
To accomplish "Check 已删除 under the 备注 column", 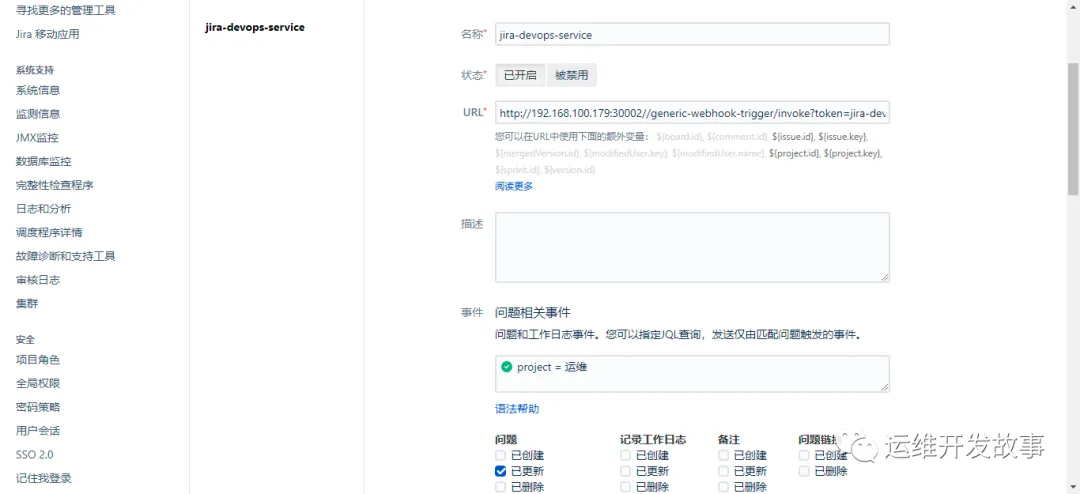I will tap(723, 487).
